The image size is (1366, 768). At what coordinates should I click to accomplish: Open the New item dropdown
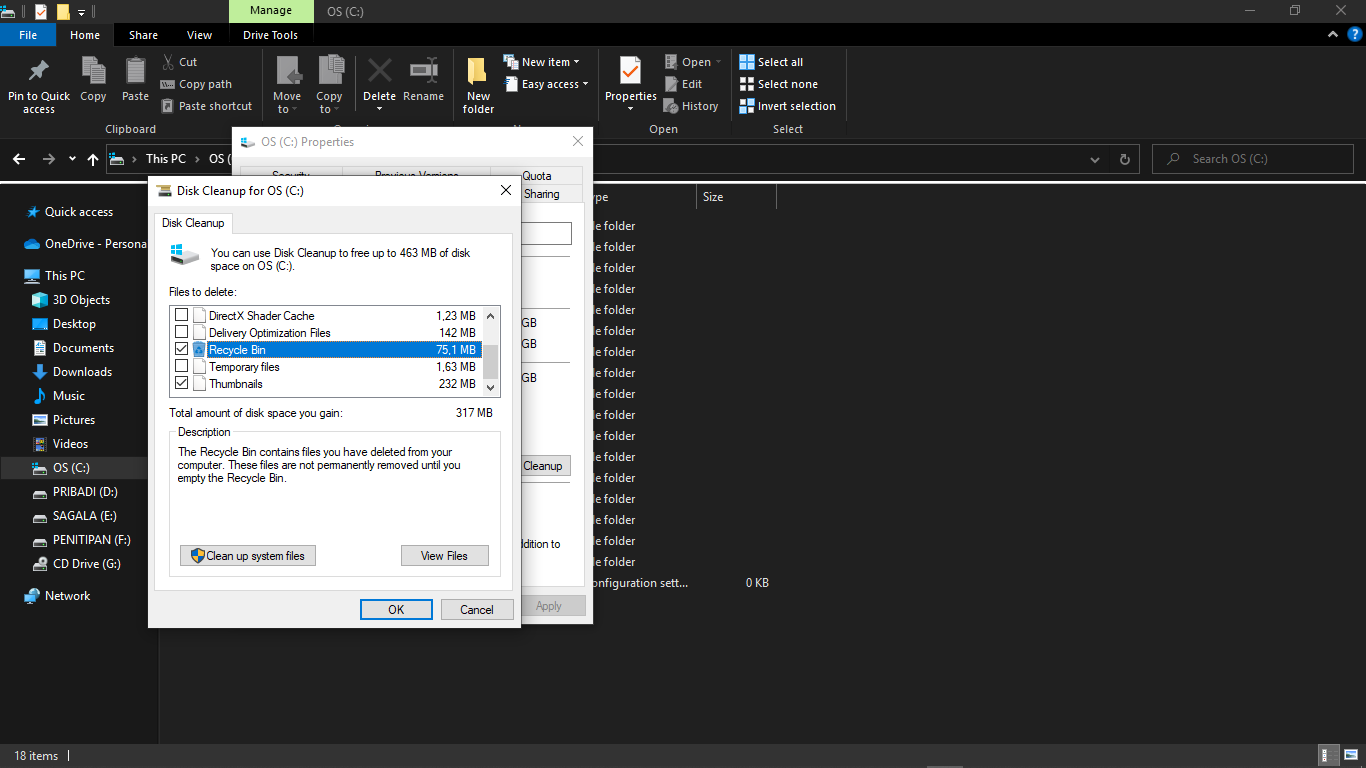pos(541,62)
